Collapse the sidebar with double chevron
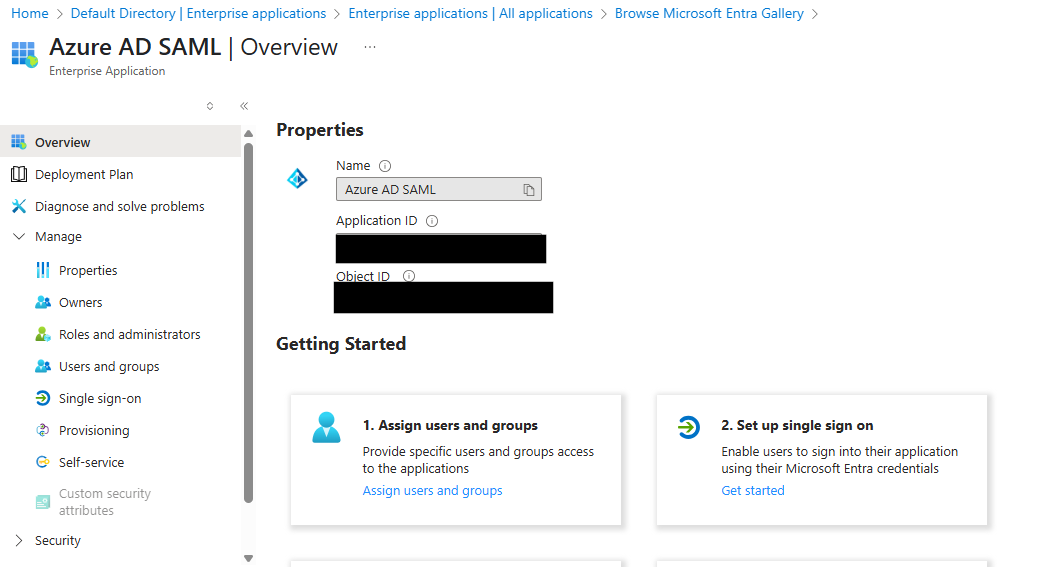Viewport: 1042px width, 567px height. pos(243,106)
